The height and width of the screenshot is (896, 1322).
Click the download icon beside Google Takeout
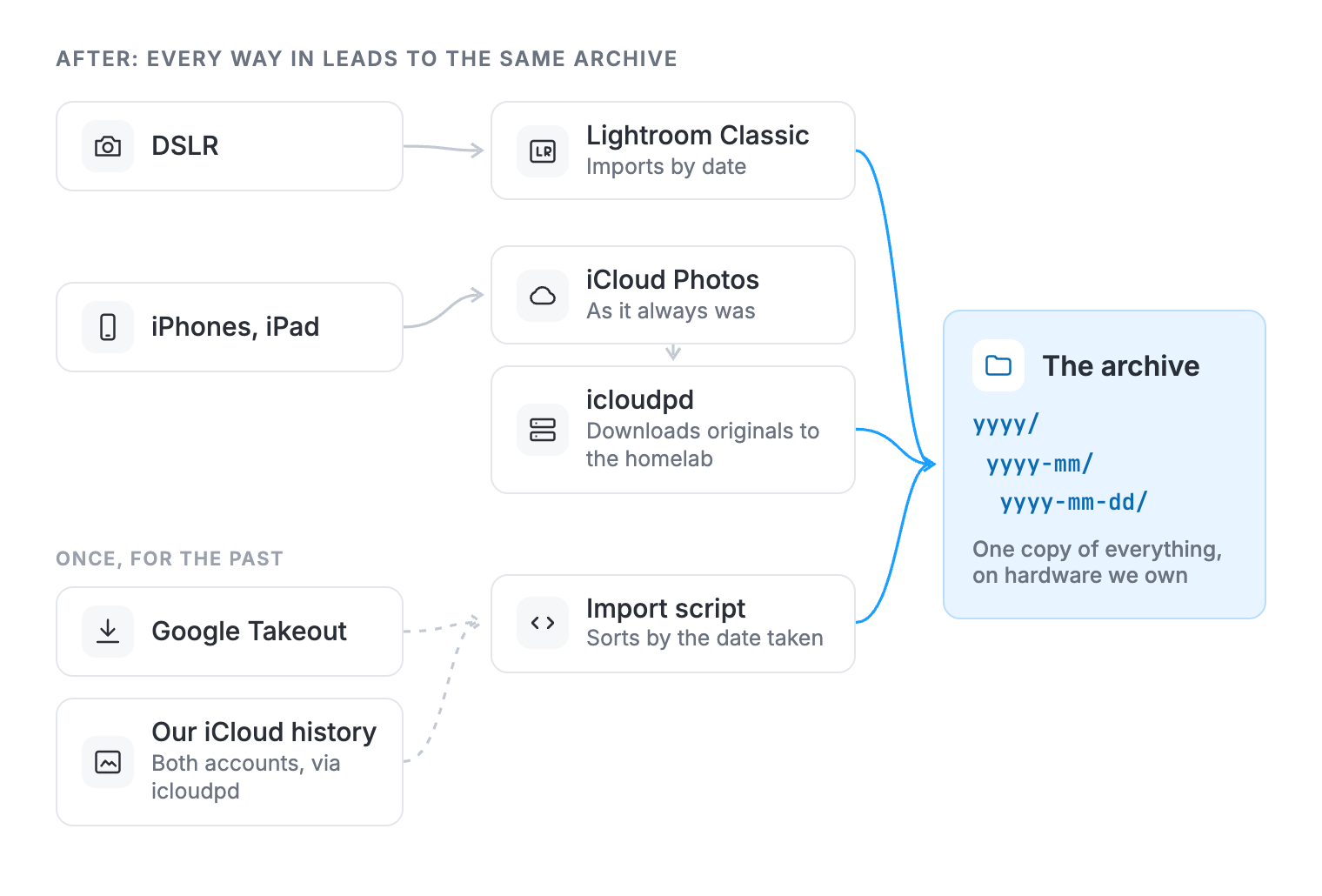tap(108, 632)
